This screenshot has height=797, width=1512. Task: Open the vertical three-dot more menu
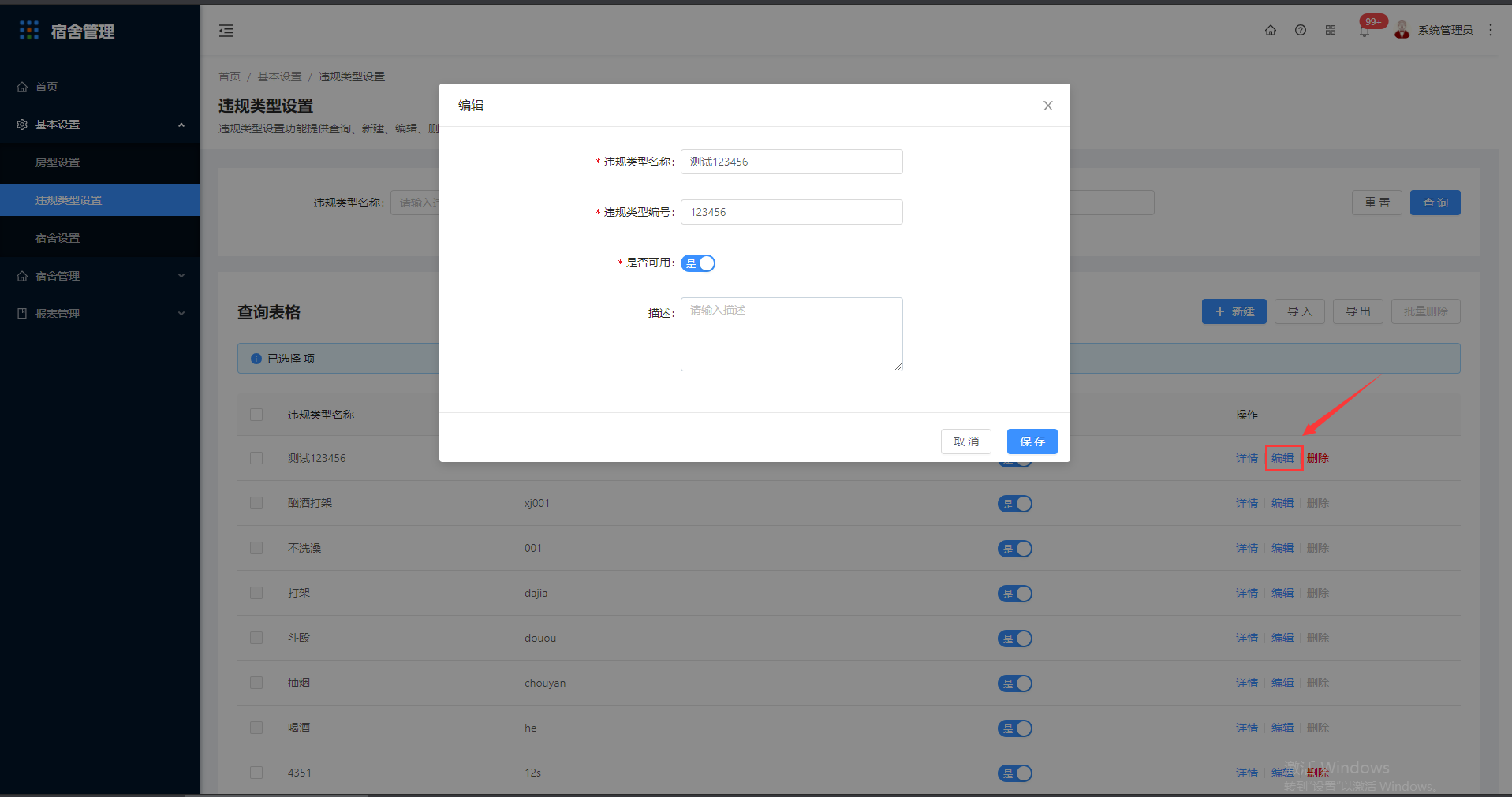click(1491, 30)
